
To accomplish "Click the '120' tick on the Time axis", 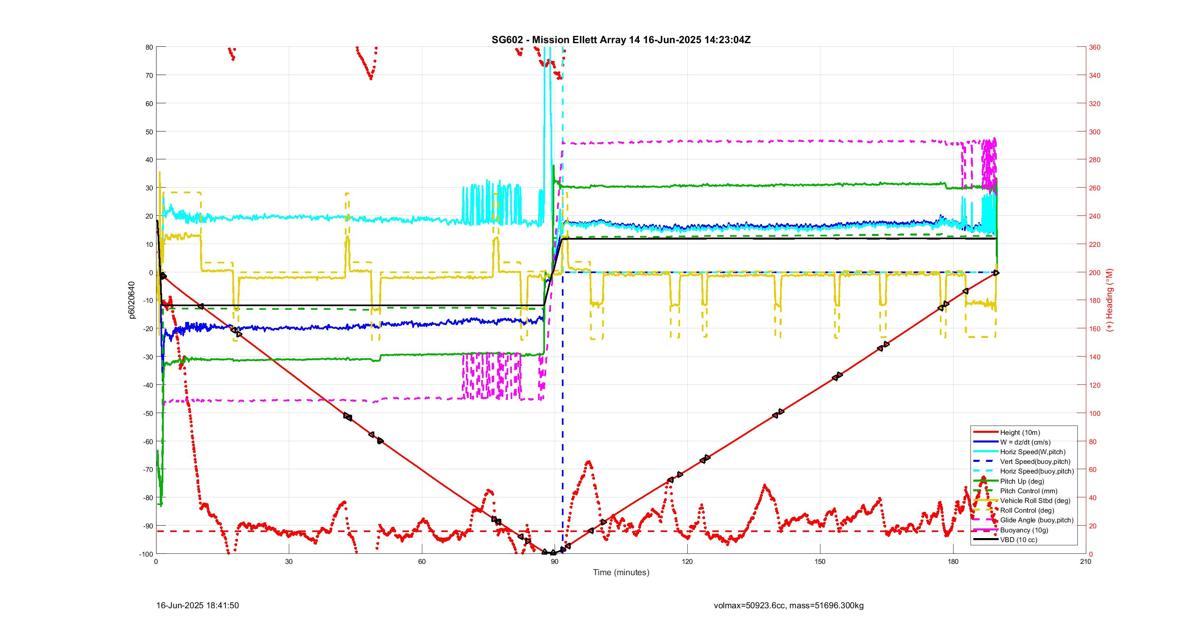I will point(687,562).
